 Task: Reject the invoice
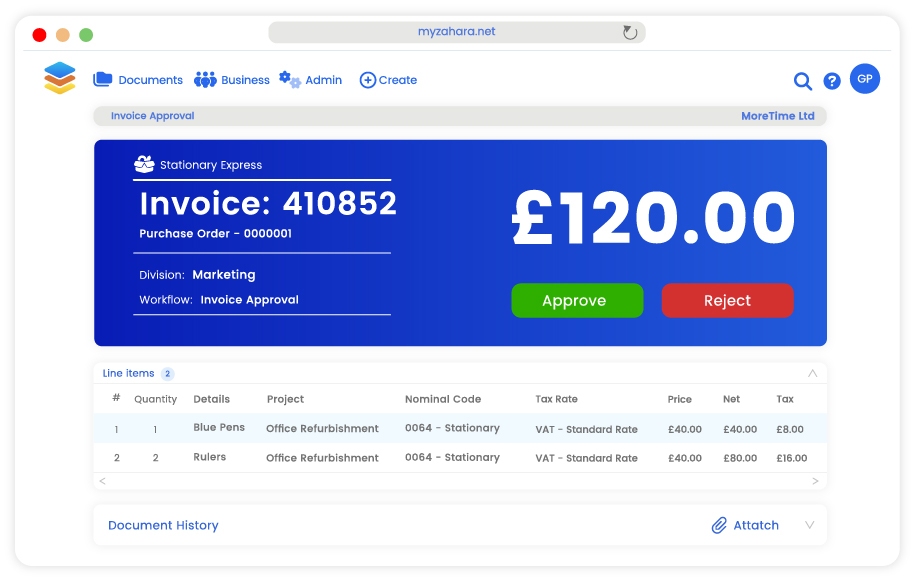[x=727, y=300]
